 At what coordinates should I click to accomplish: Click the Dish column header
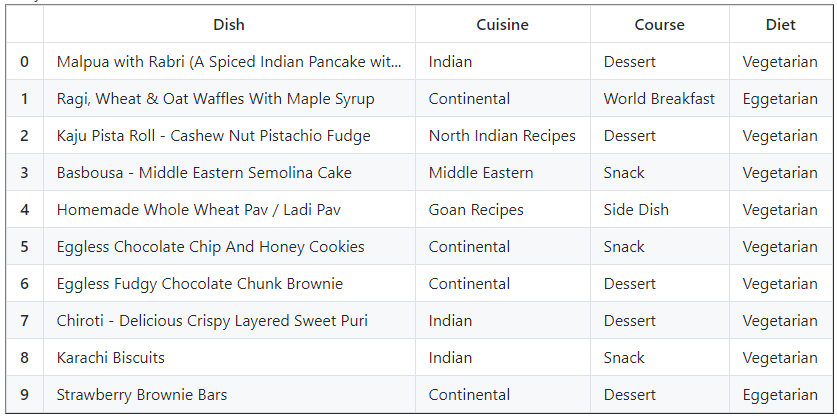pos(229,24)
